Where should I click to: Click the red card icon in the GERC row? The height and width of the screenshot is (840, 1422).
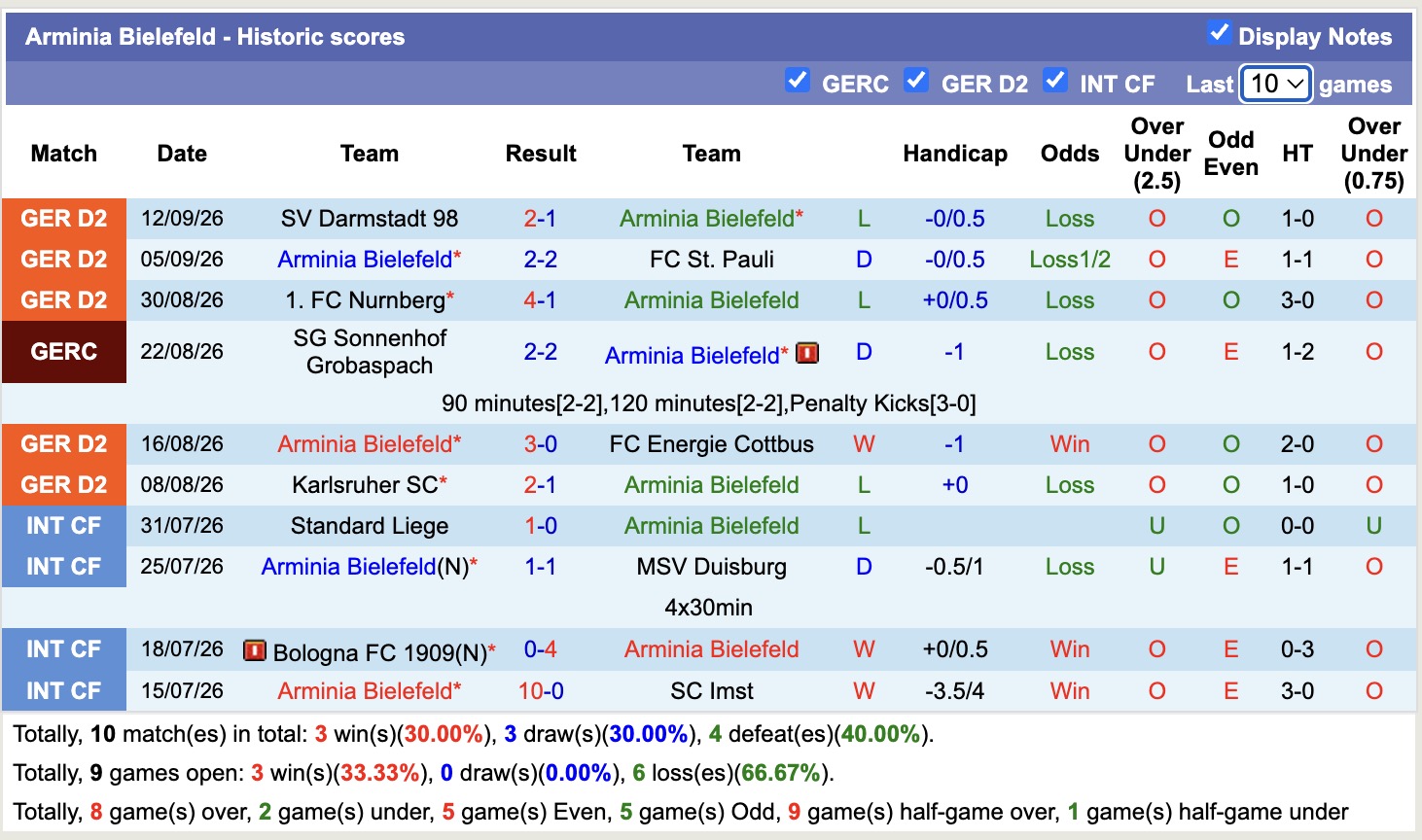[807, 353]
